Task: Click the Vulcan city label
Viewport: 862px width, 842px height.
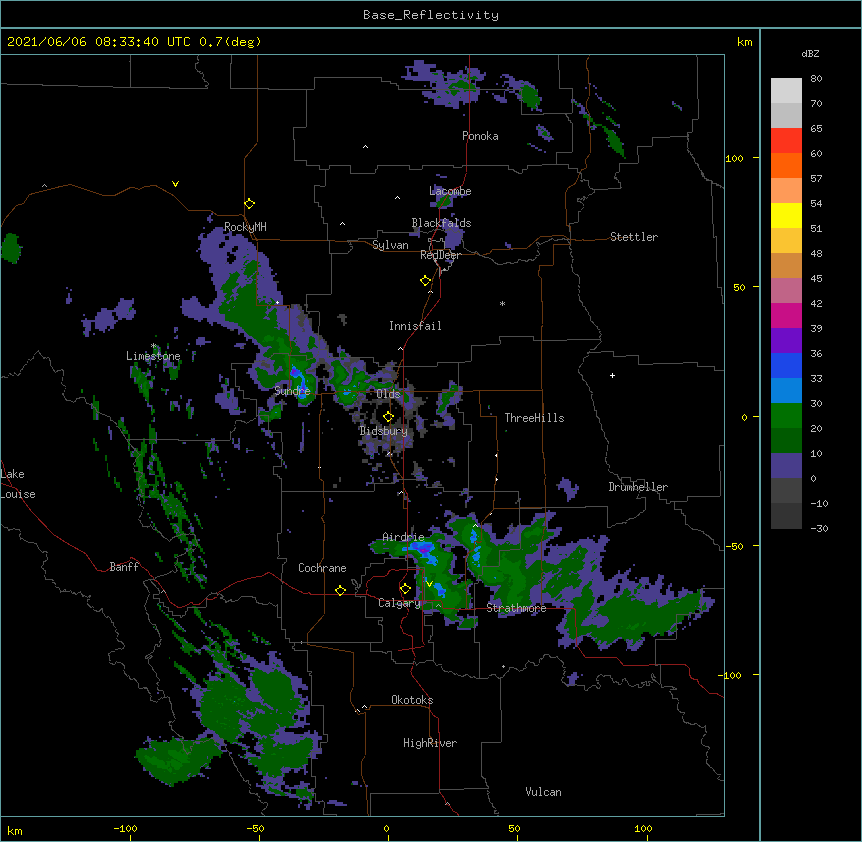Action: click(x=543, y=792)
